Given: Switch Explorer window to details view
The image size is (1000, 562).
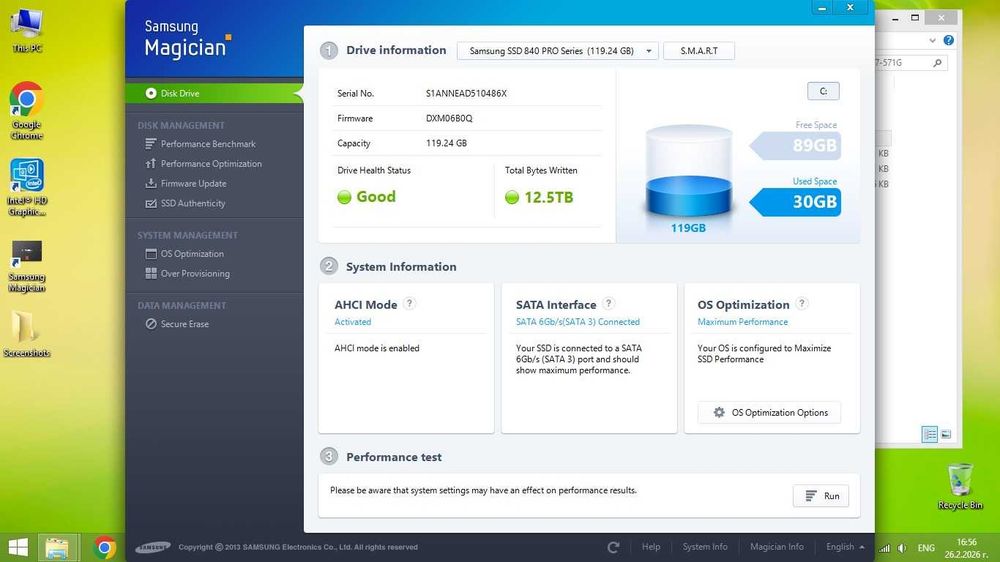Looking at the screenshot, I should (930, 434).
